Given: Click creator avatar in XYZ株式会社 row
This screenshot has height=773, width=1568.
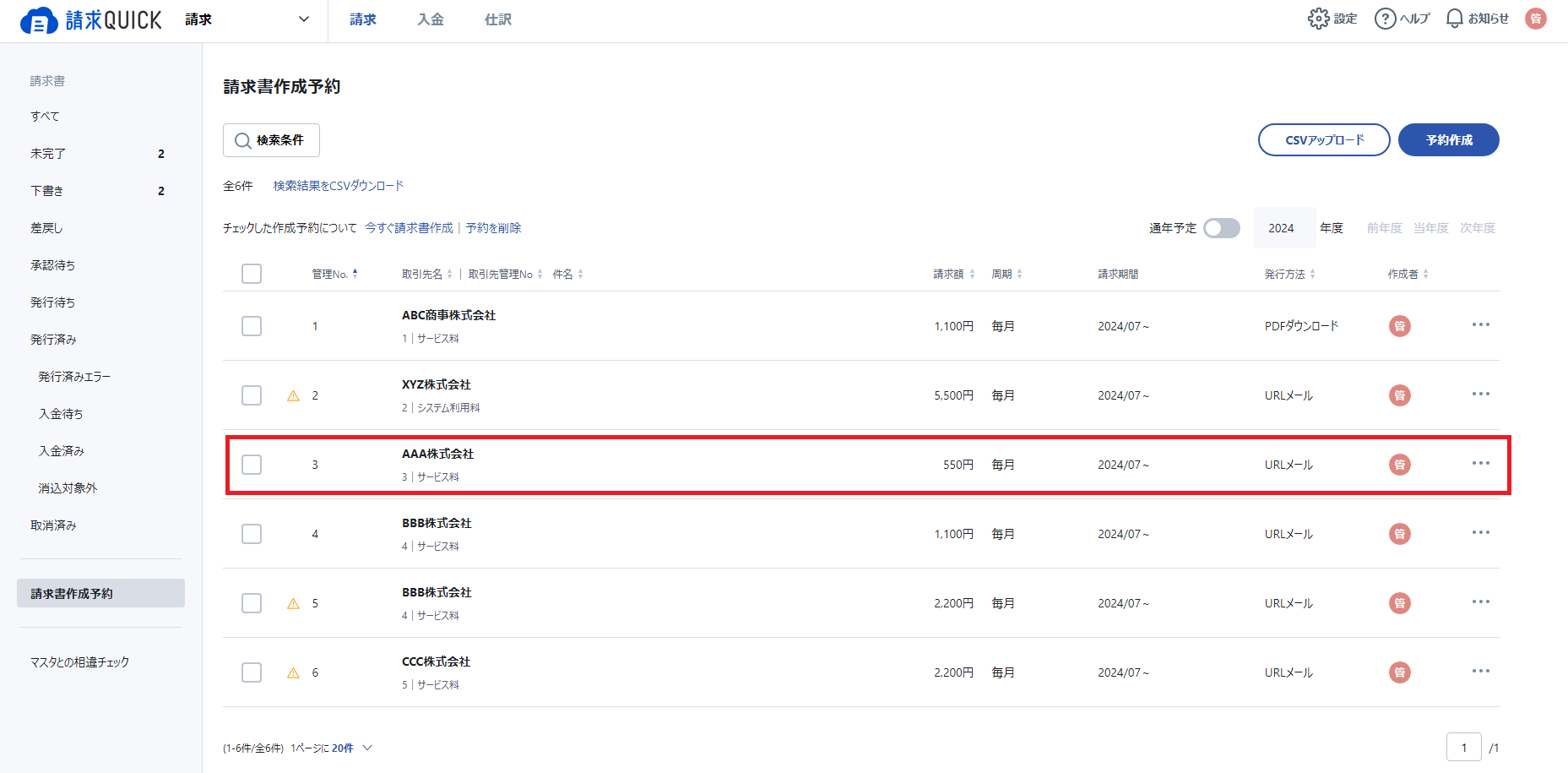Looking at the screenshot, I should click(x=1400, y=395).
